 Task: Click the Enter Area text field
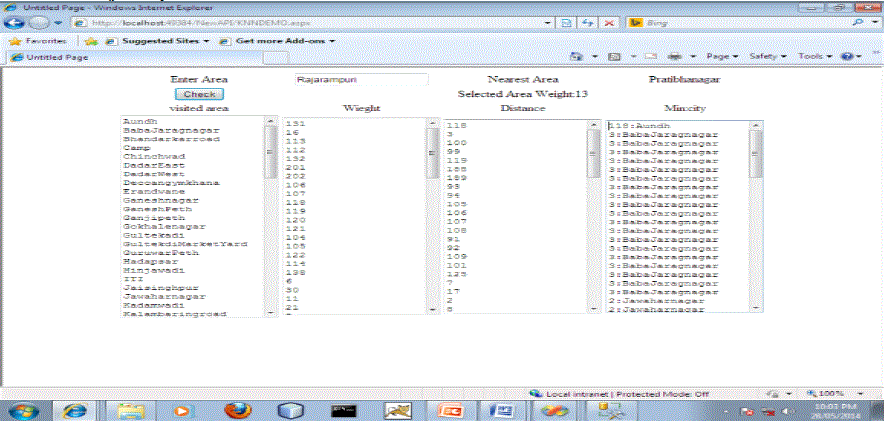coord(361,79)
